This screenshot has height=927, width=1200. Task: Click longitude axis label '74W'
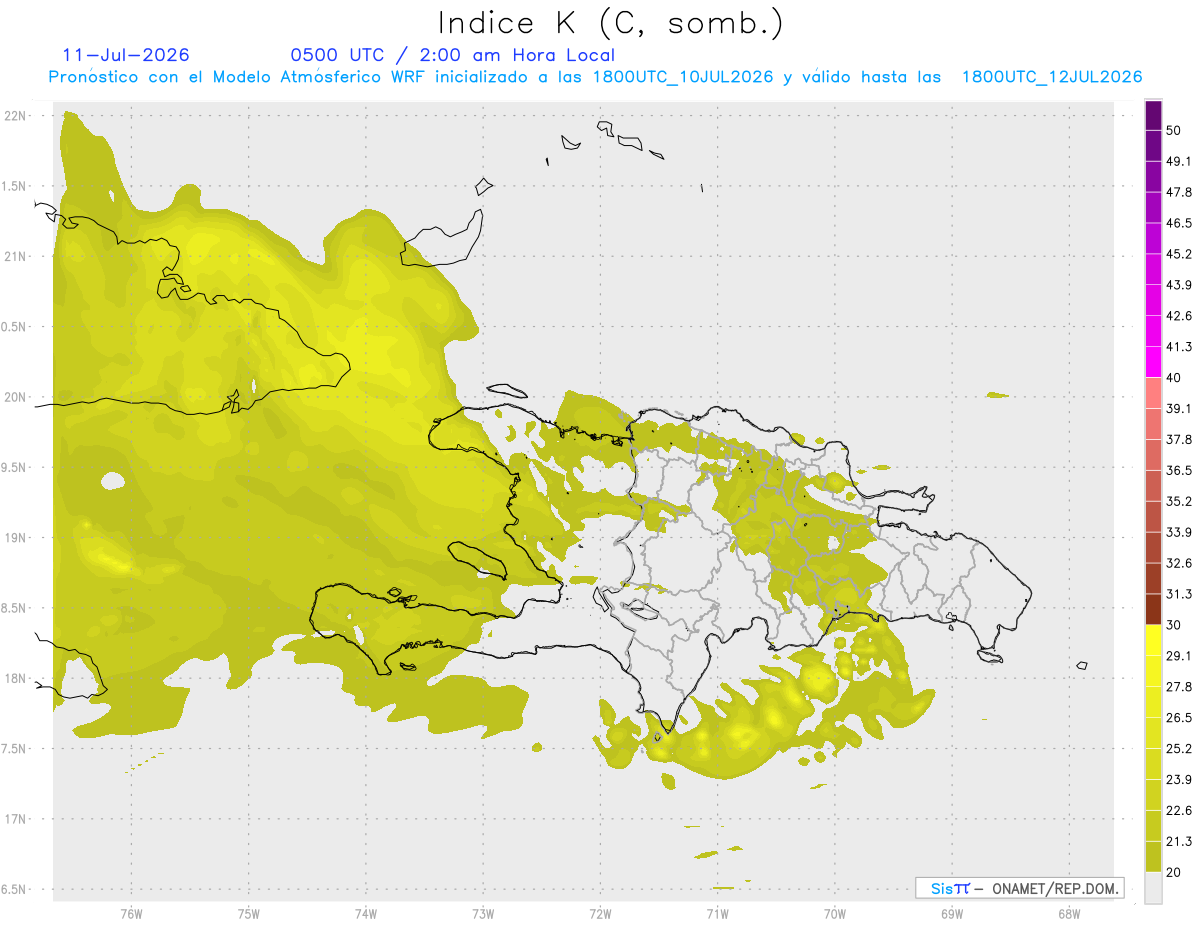[x=366, y=912]
